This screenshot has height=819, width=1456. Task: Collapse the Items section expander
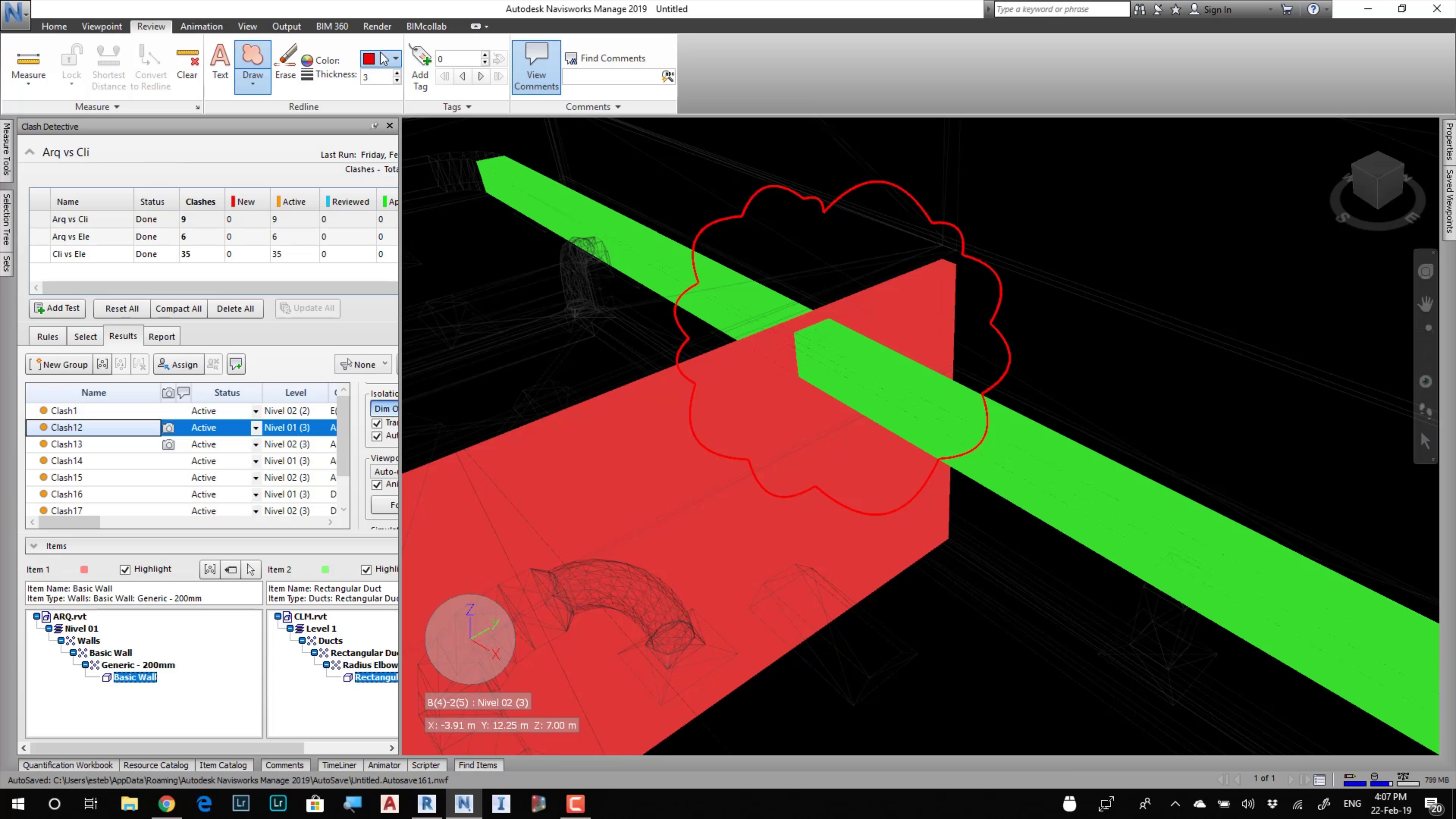(34, 546)
